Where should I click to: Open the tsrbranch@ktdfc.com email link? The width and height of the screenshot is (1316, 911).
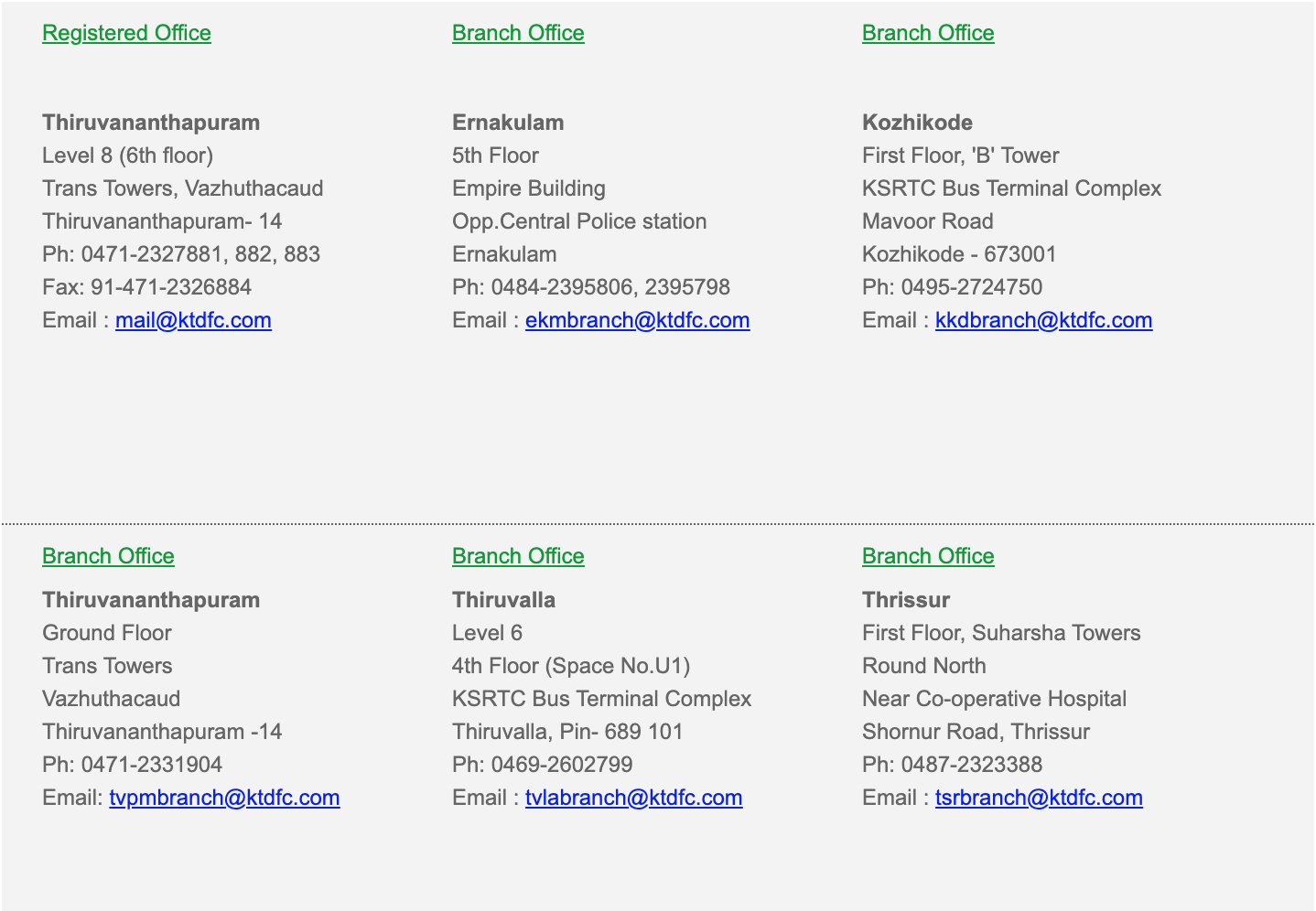click(x=1039, y=798)
